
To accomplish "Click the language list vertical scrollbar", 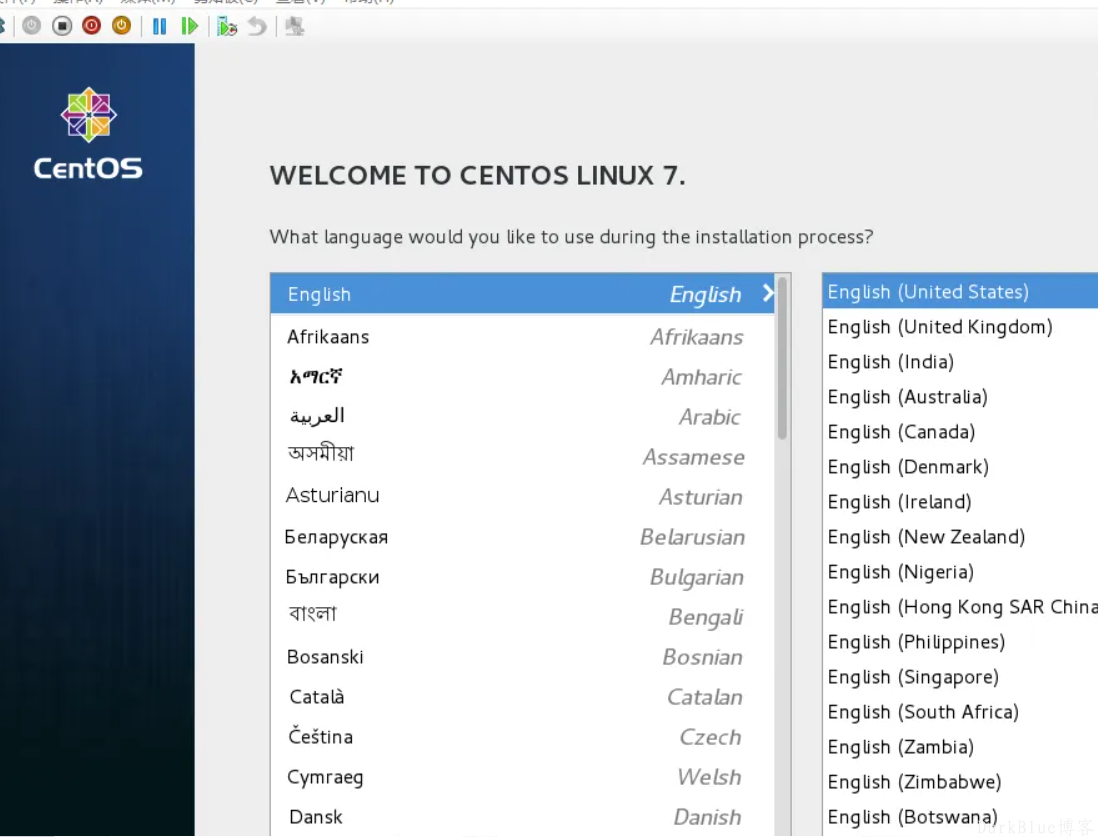I will coord(782,360).
